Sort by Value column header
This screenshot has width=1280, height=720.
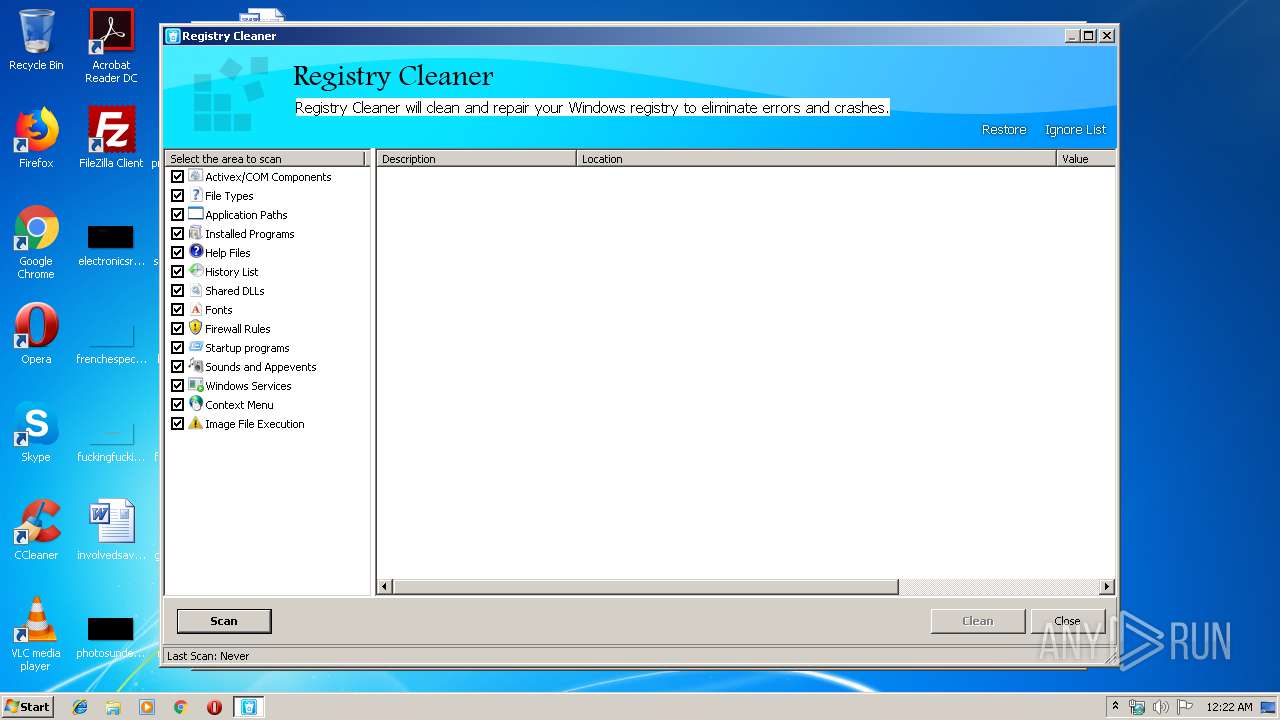(1086, 158)
